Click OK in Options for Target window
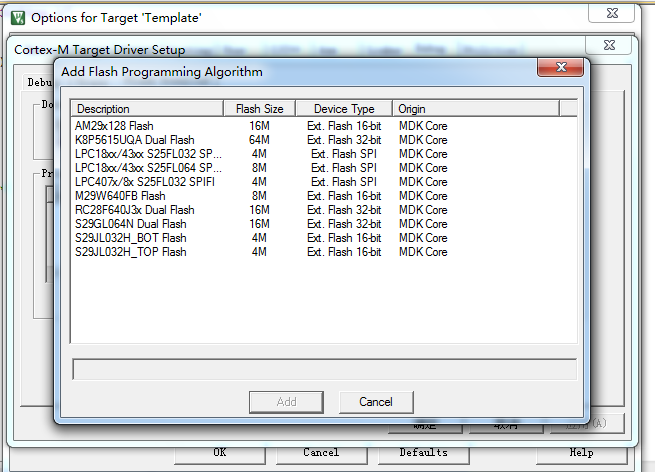Screen dimensions: 655x472 tap(220, 453)
